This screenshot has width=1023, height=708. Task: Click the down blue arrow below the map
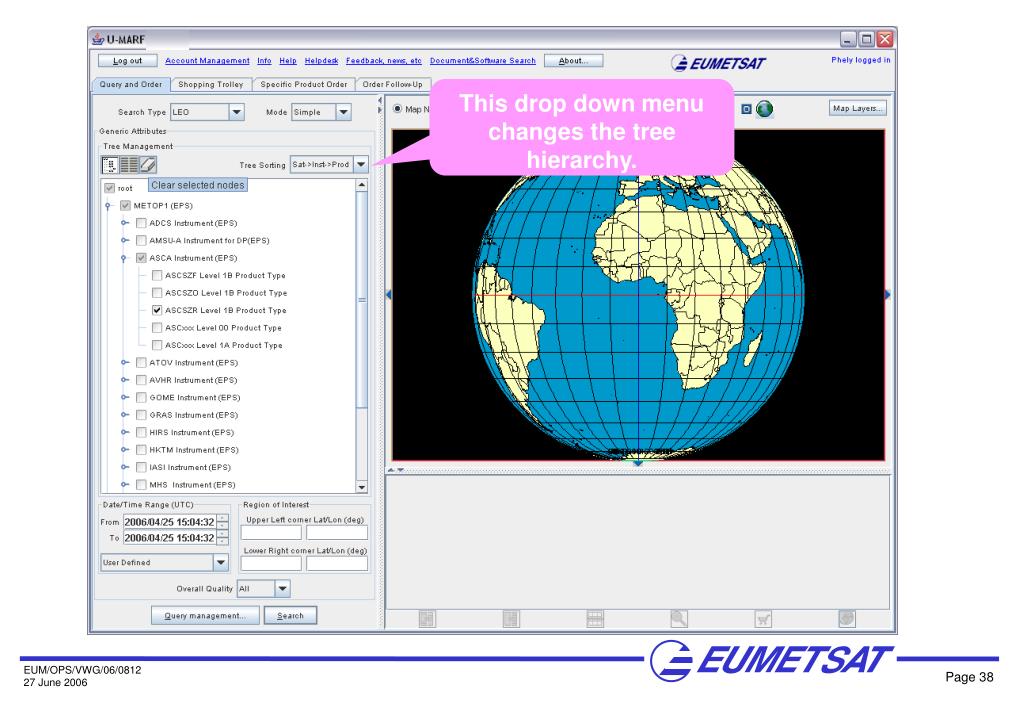pos(637,463)
